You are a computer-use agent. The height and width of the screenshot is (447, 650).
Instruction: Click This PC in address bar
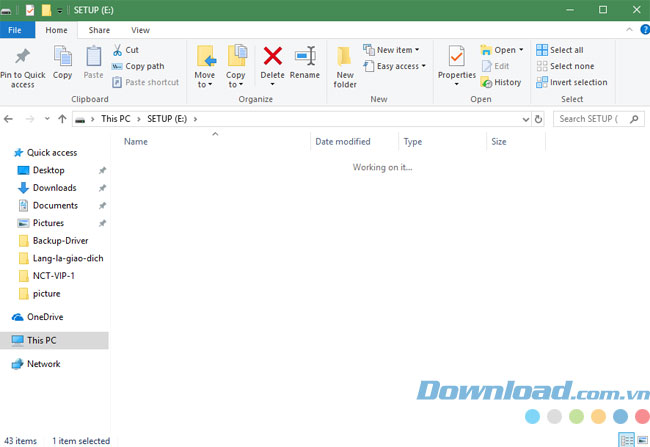[116, 119]
